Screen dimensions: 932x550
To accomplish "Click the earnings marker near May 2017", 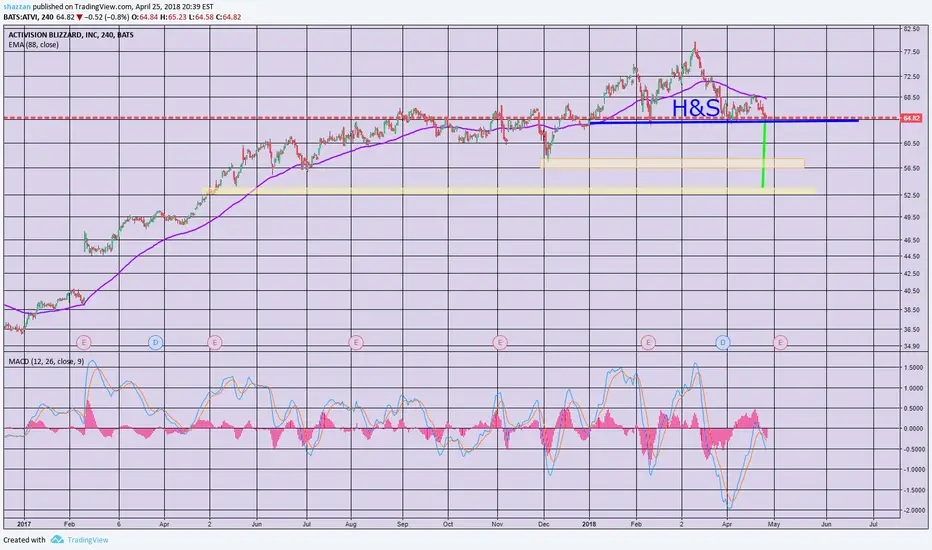I will pyautogui.click(x=215, y=342).
